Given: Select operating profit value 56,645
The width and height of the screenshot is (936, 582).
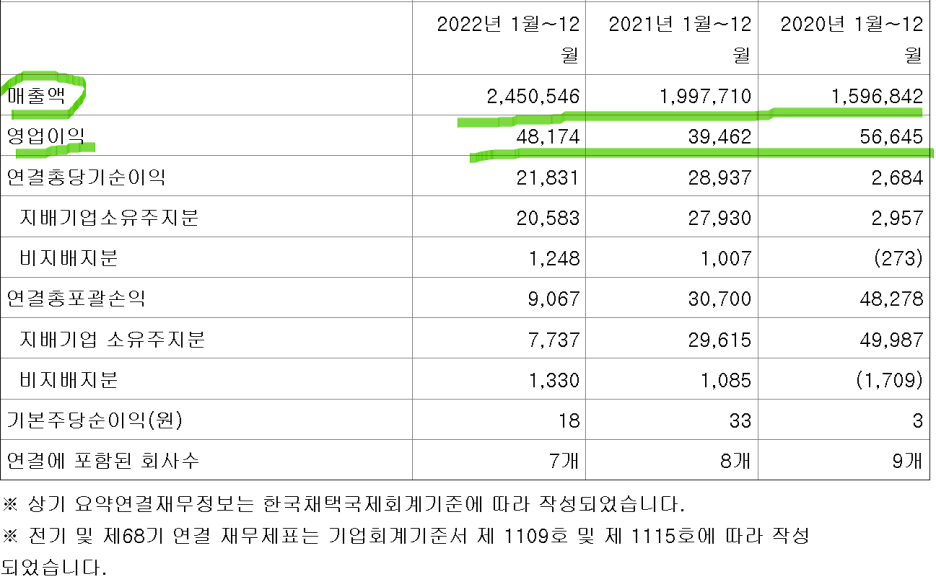Looking at the screenshot, I should (892, 137).
